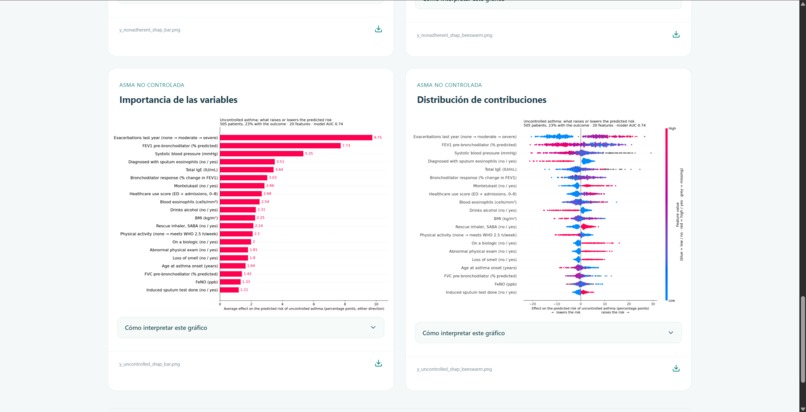The image size is (806, 412).
Task: Click 'Abnormal physical exam' label in beeswarm chart
Action: tap(483, 251)
